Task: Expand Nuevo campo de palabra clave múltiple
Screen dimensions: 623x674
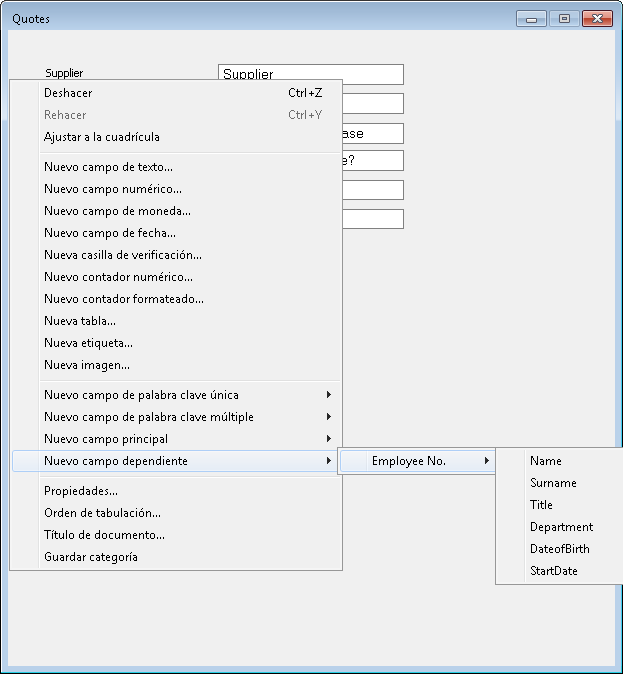Action: click(176, 417)
